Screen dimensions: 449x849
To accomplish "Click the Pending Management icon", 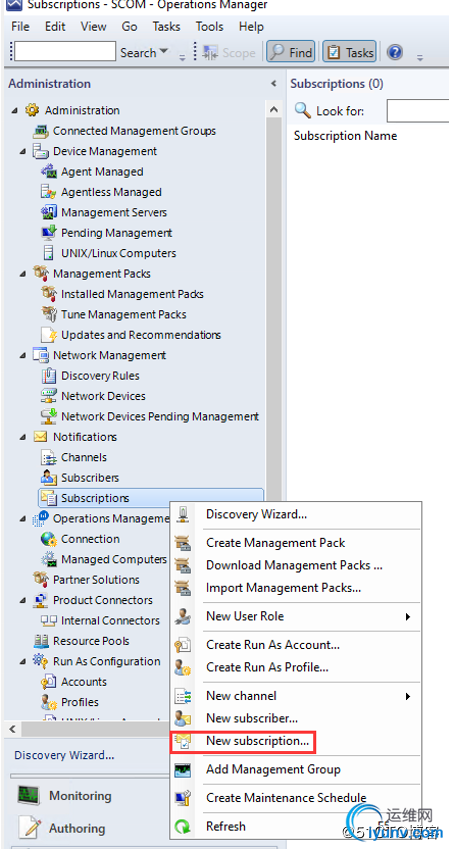I will [48, 233].
